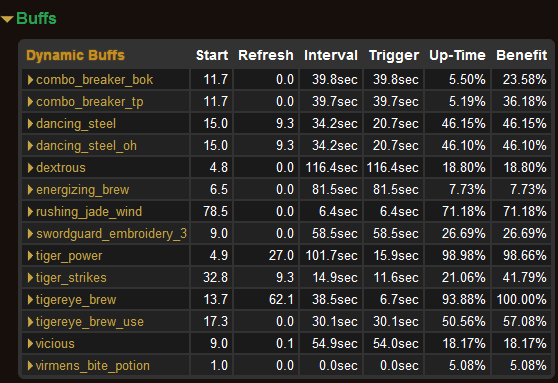558x383 pixels.
Task: Click the Benefit column header
Action: tap(522, 55)
